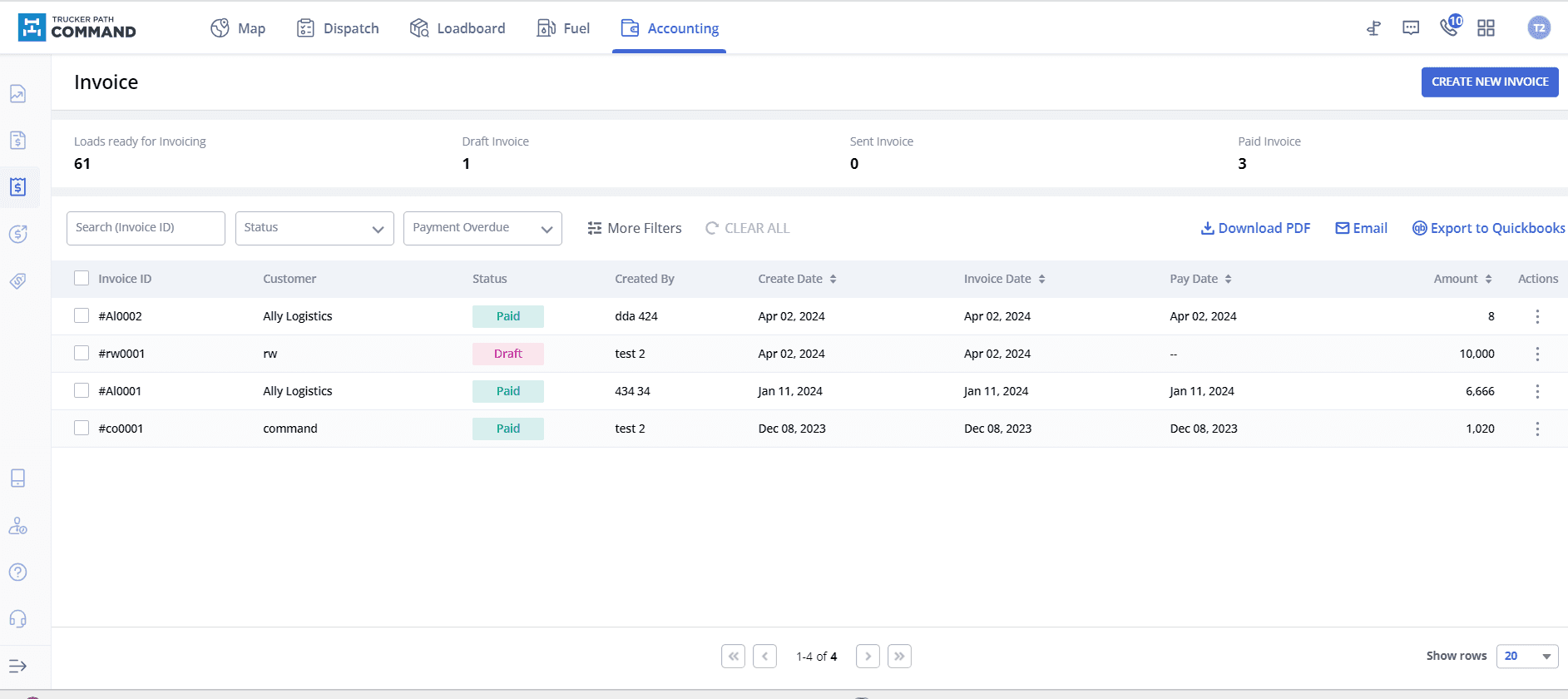The height and width of the screenshot is (699, 1568).
Task: Open the phone calls icon with badge
Action: pyautogui.click(x=1450, y=26)
